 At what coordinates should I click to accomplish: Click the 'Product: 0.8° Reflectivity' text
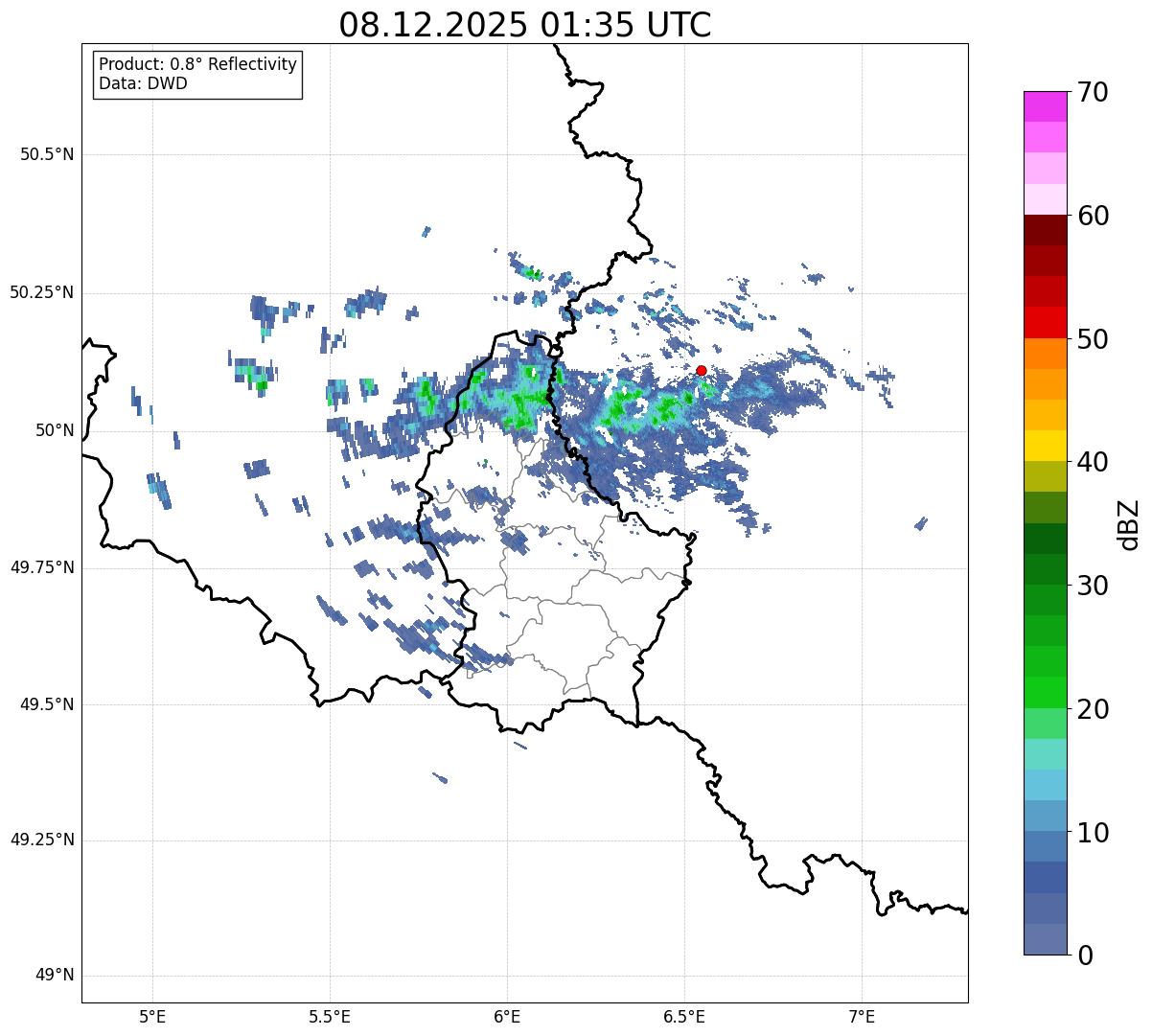[x=198, y=64]
